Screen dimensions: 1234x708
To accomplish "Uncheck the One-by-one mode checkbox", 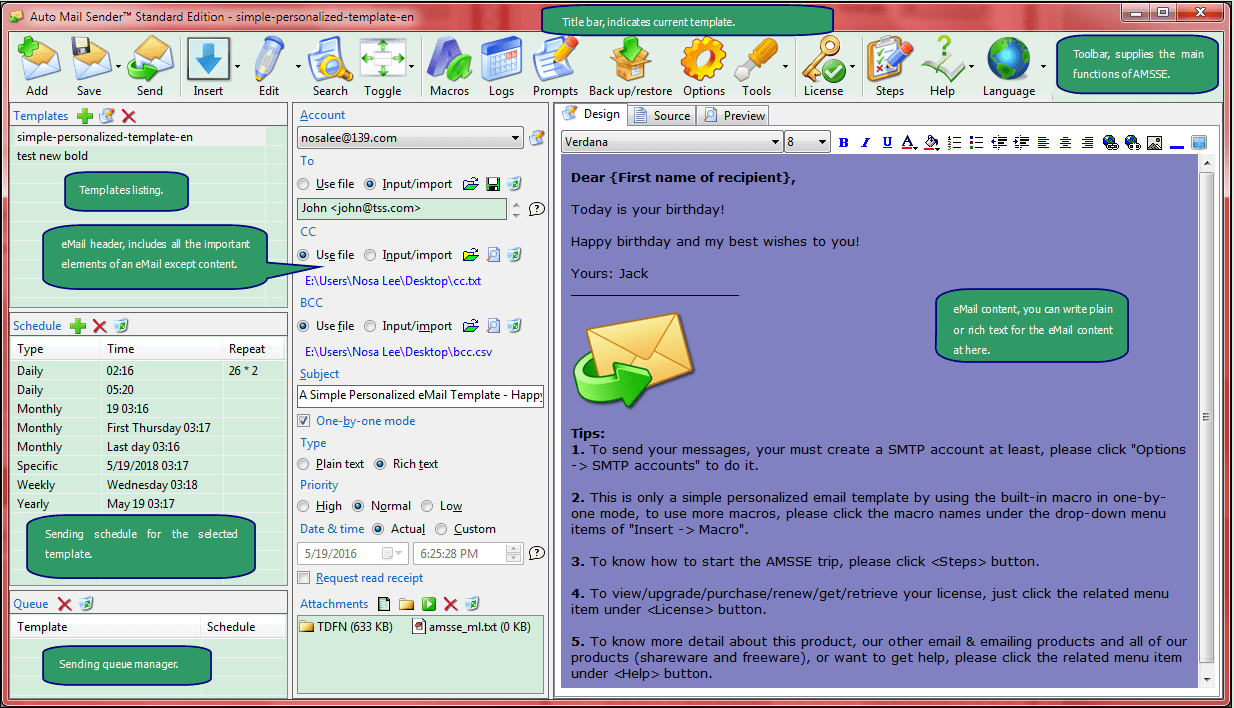I will (x=305, y=421).
